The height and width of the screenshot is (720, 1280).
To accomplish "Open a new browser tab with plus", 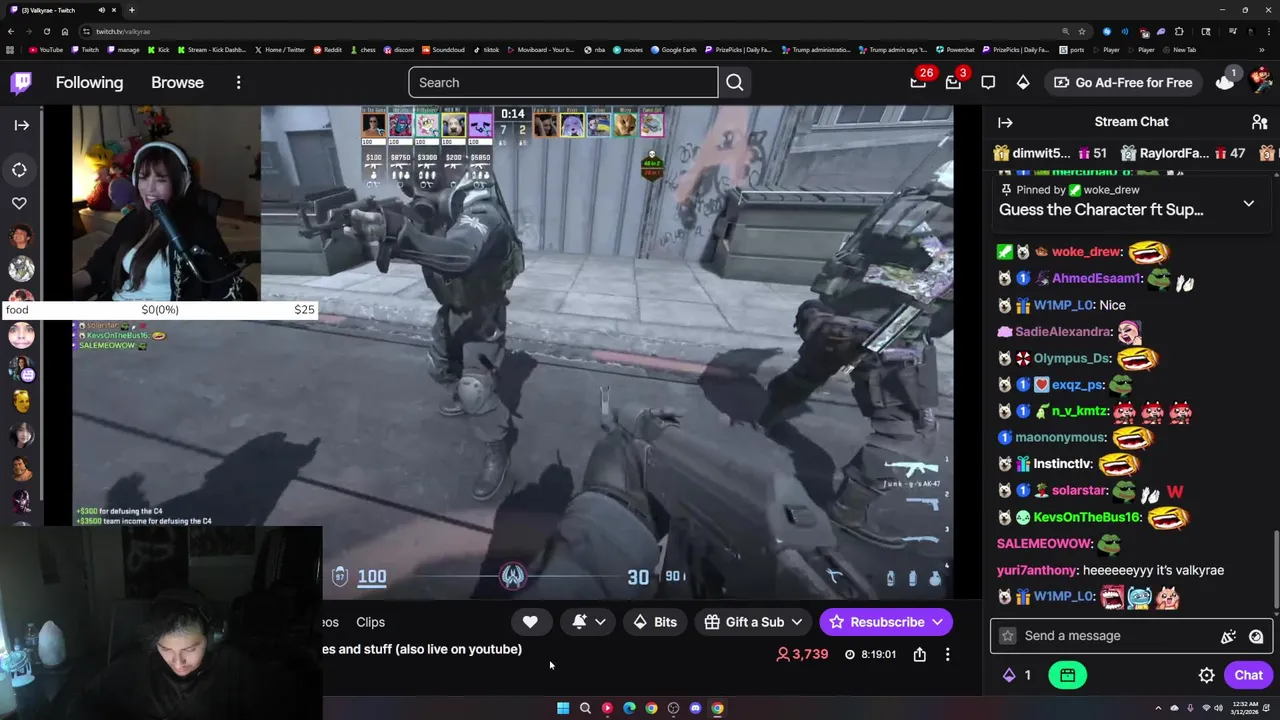I will pos(131,10).
